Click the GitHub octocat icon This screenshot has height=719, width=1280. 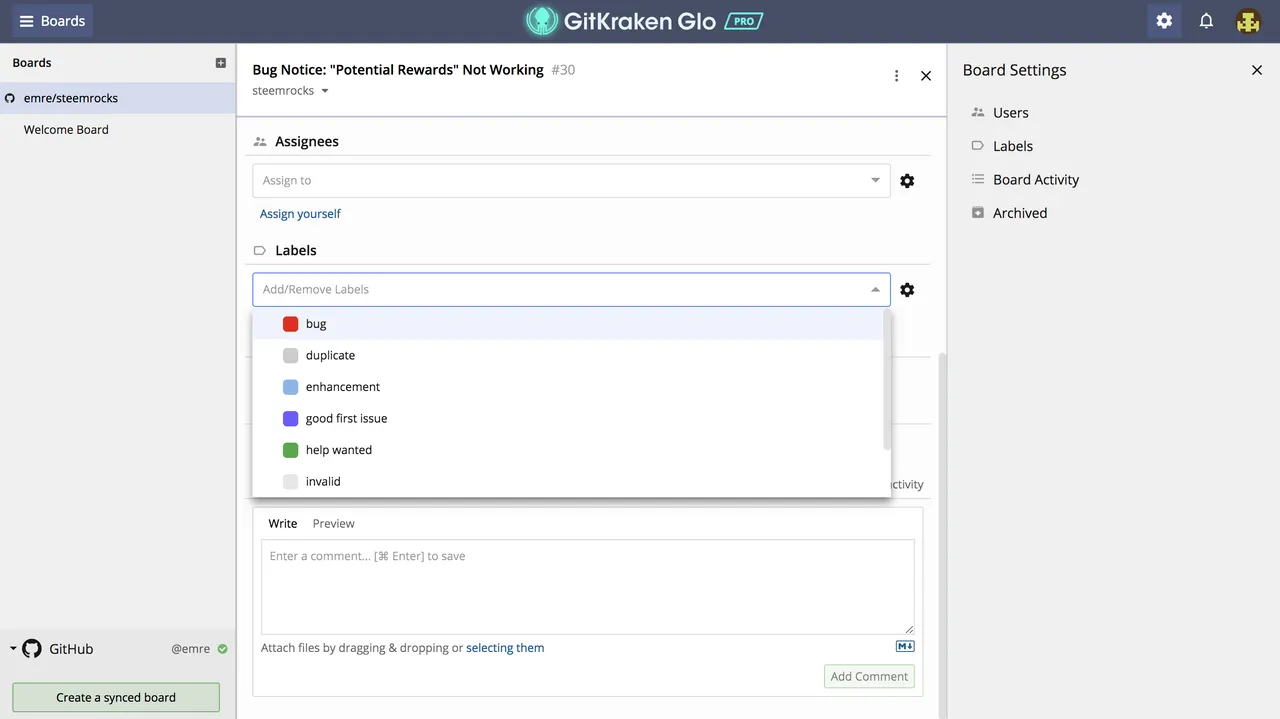[x=32, y=649]
